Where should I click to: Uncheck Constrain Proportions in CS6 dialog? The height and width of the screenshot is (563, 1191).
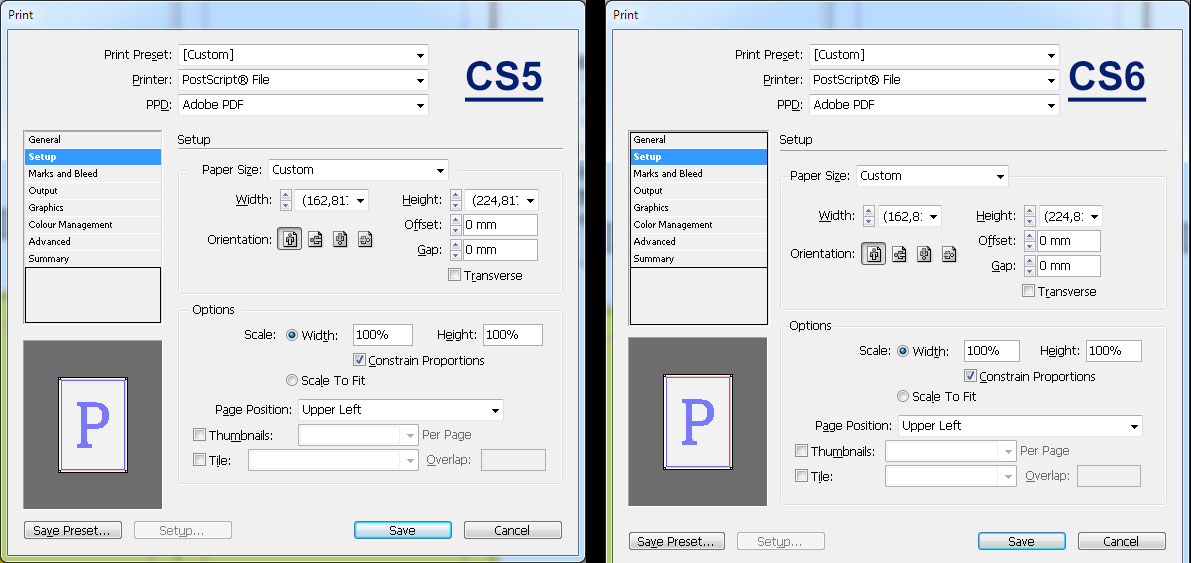coord(970,376)
